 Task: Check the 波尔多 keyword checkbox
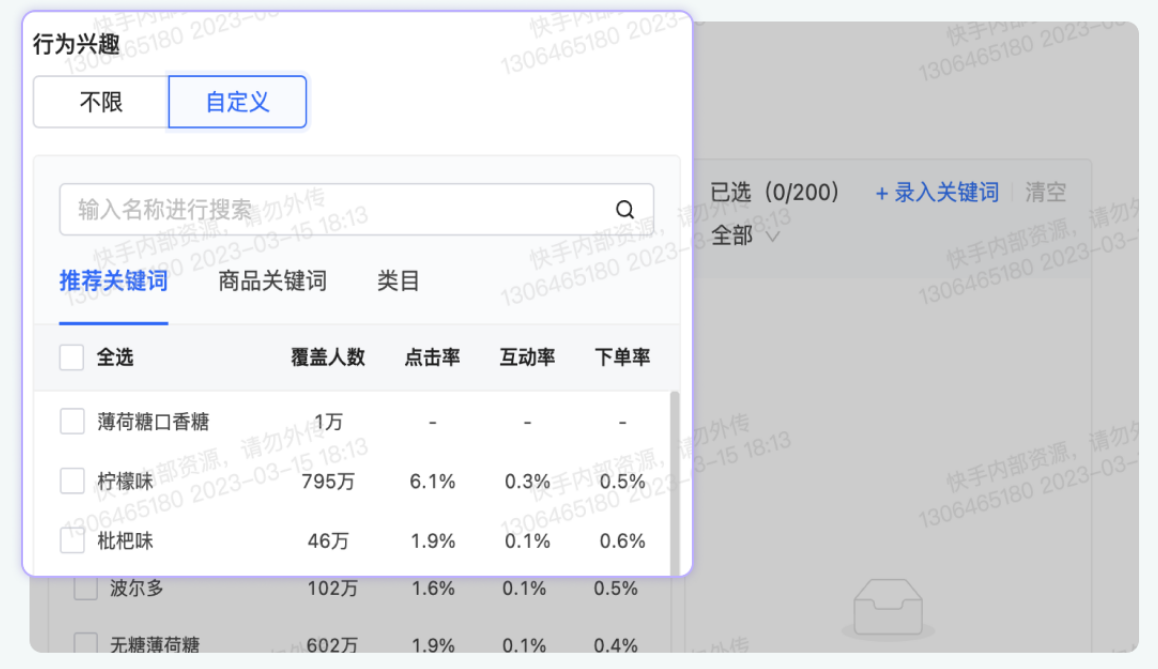click(84, 588)
